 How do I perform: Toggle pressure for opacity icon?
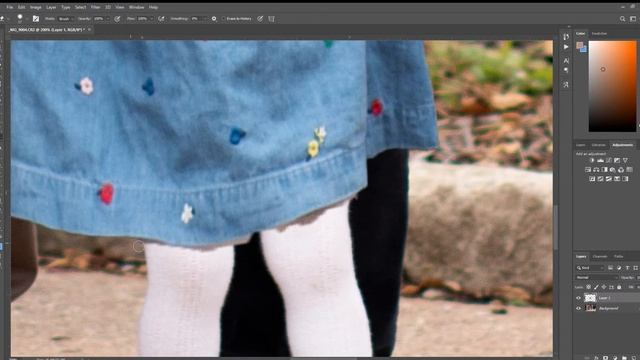[117, 19]
